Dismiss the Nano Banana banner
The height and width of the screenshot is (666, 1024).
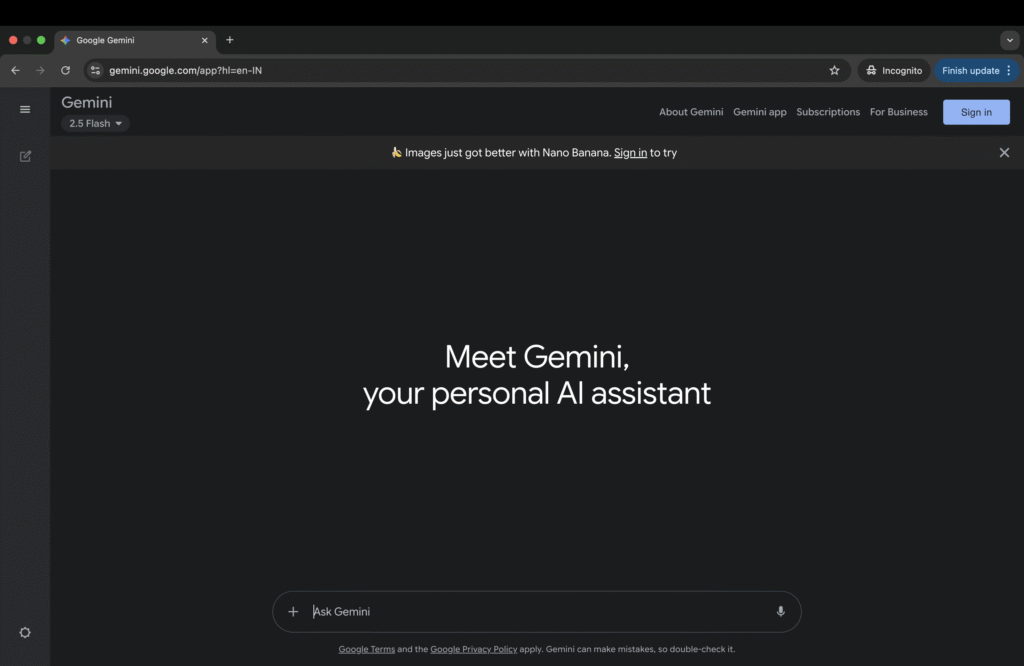click(x=1004, y=152)
